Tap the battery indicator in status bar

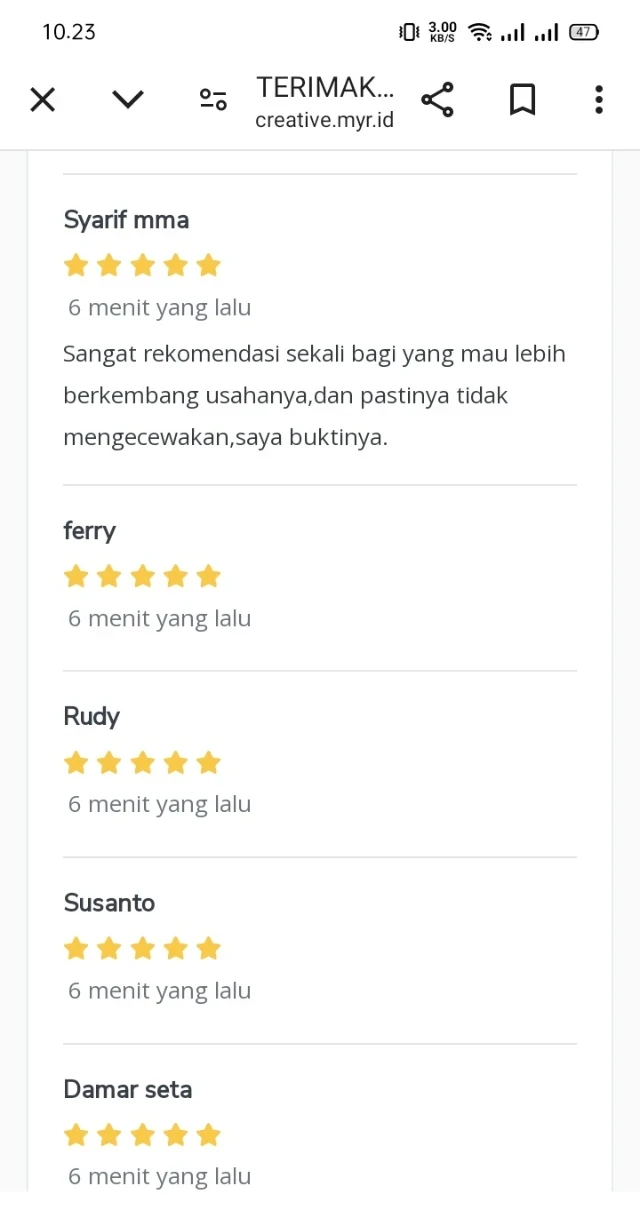584,32
